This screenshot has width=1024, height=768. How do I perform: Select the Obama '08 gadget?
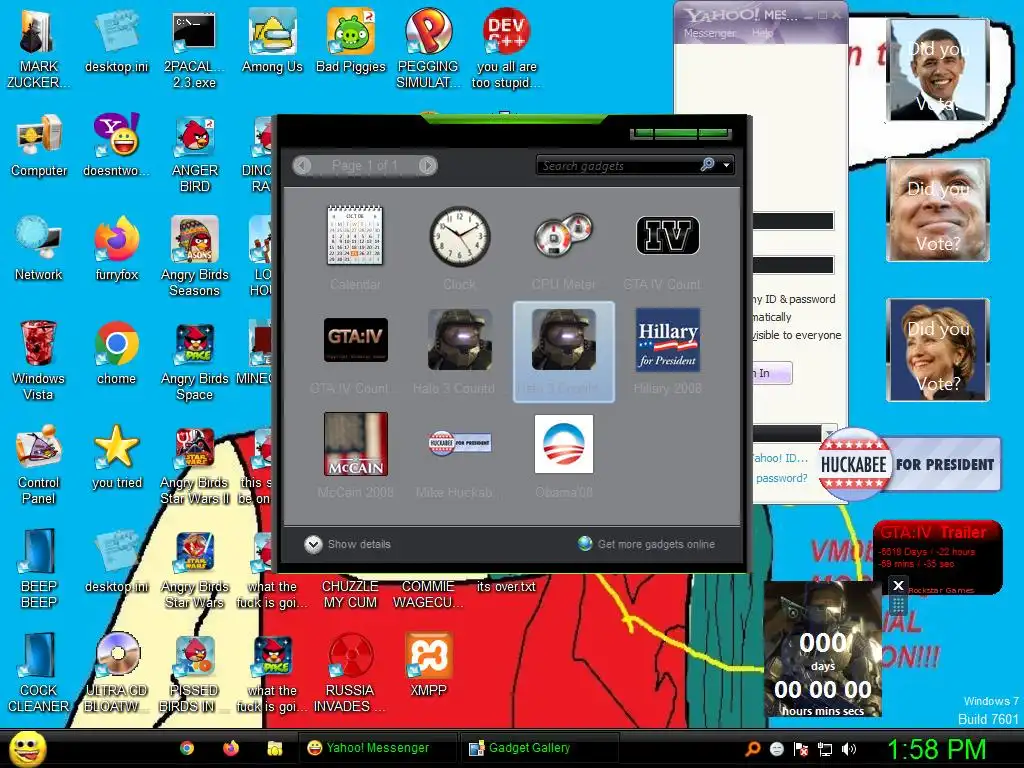pyautogui.click(x=564, y=443)
